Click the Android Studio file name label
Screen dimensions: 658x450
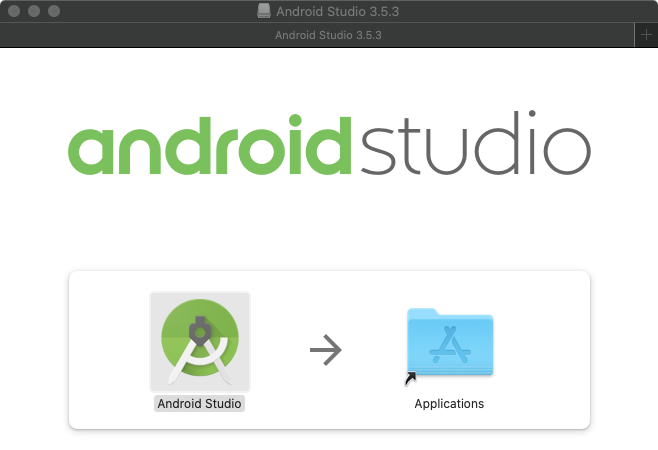(199, 403)
